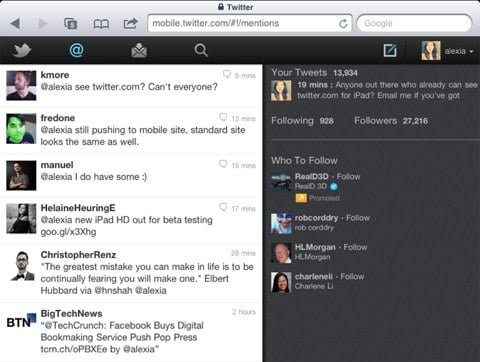Open Twitter's search magnifier icon
Viewport: 480px width, 362px height.
(201, 51)
